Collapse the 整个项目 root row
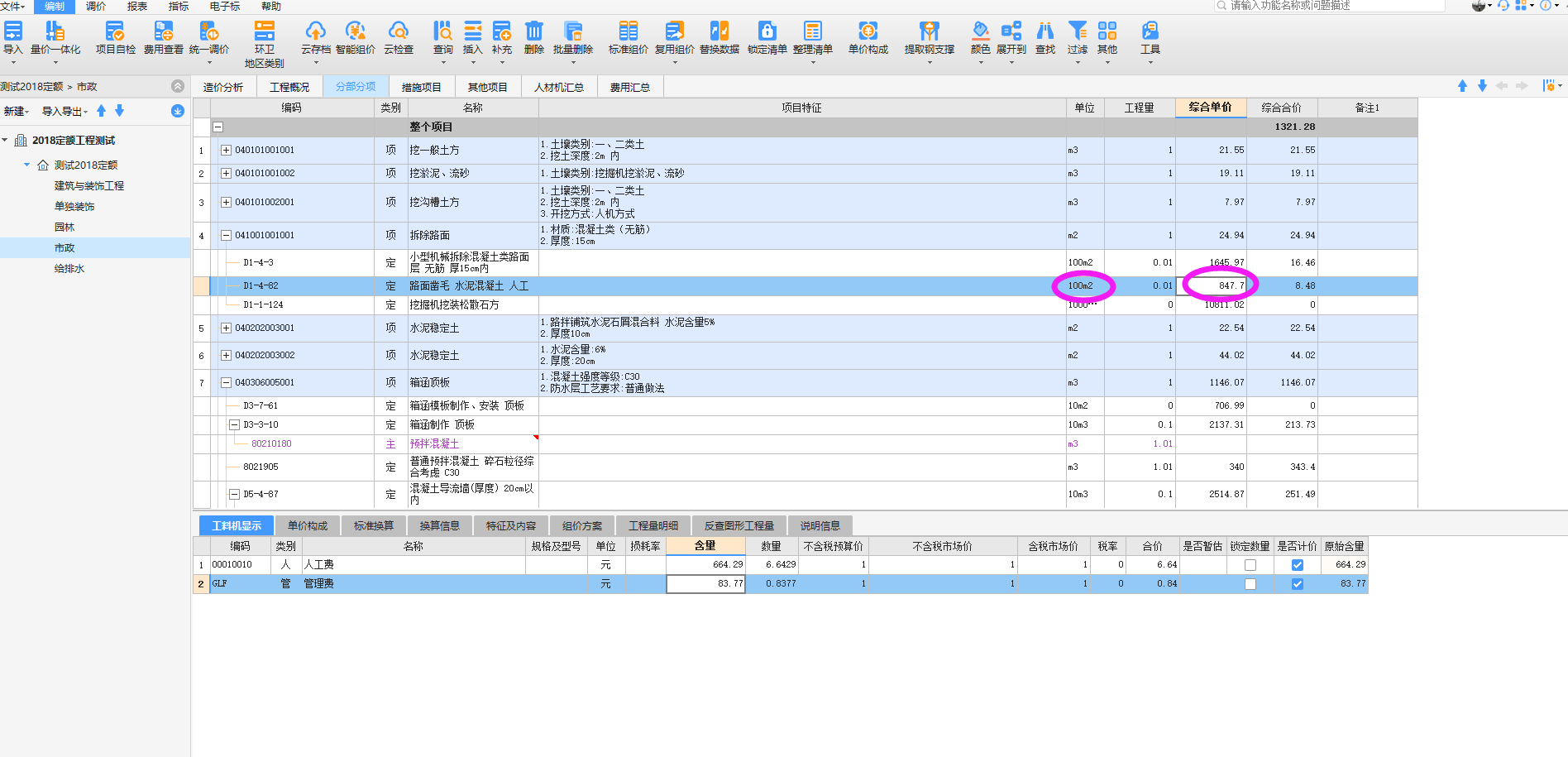The height and width of the screenshot is (757, 1568). [x=218, y=127]
